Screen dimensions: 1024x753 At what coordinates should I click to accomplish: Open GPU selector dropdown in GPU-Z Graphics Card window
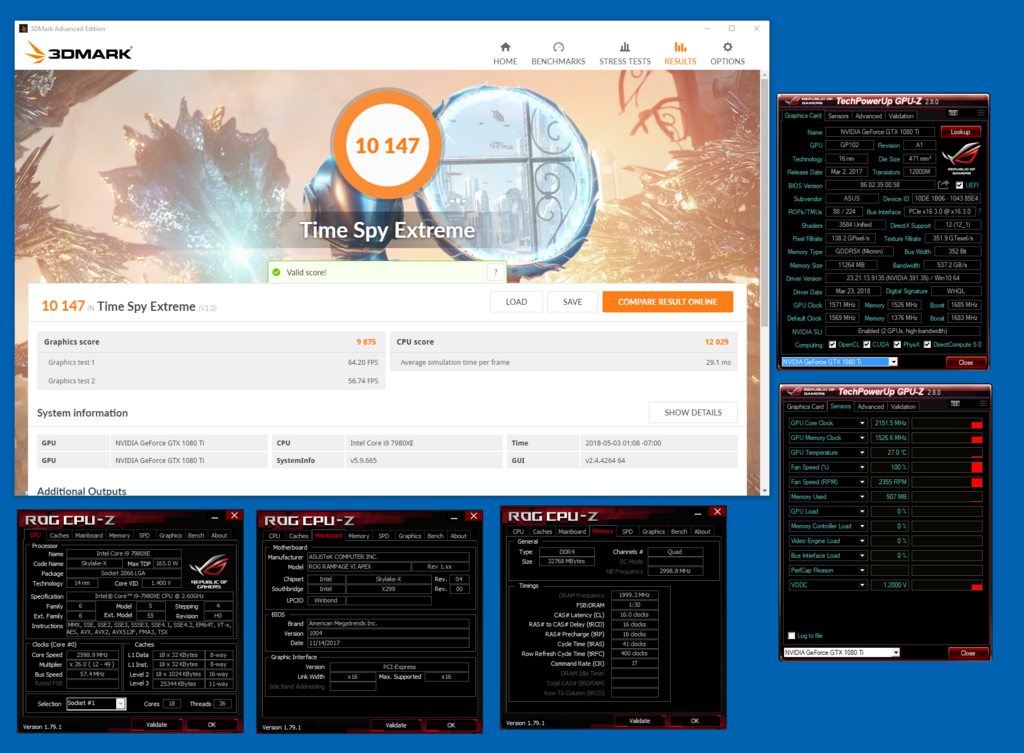(893, 362)
